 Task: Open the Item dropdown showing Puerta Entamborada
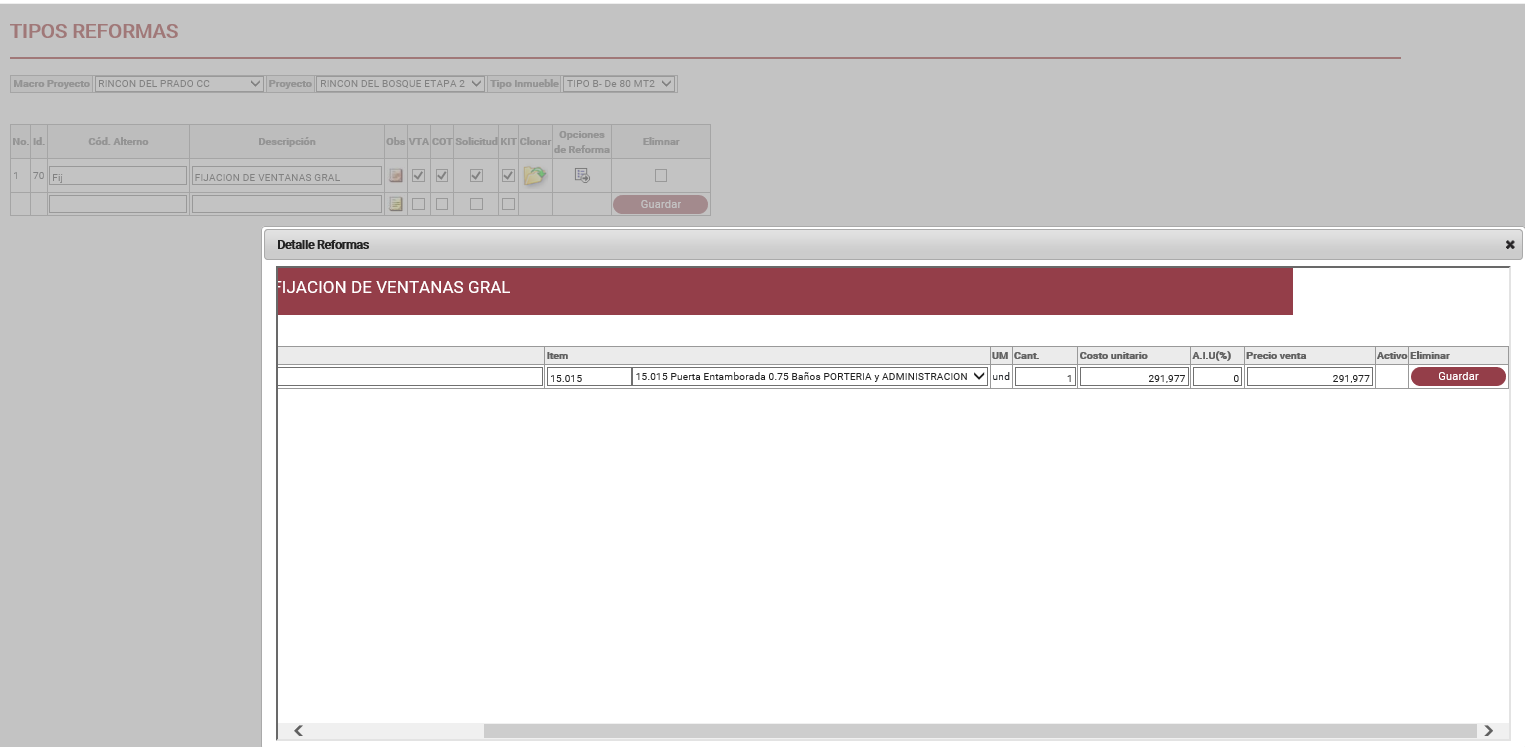click(810, 377)
